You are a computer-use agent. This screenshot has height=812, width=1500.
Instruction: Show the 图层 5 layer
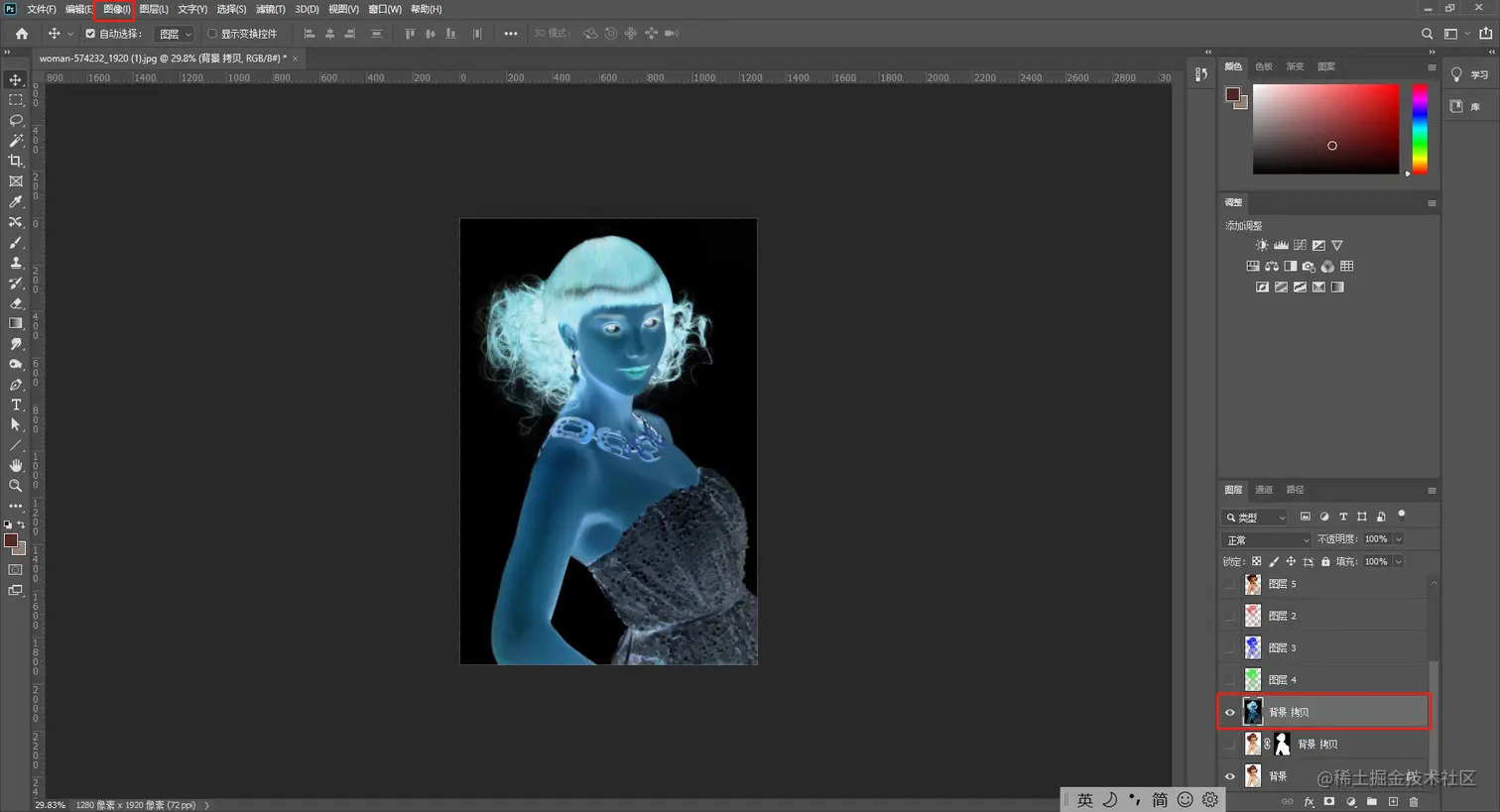[x=1230, y=585]
